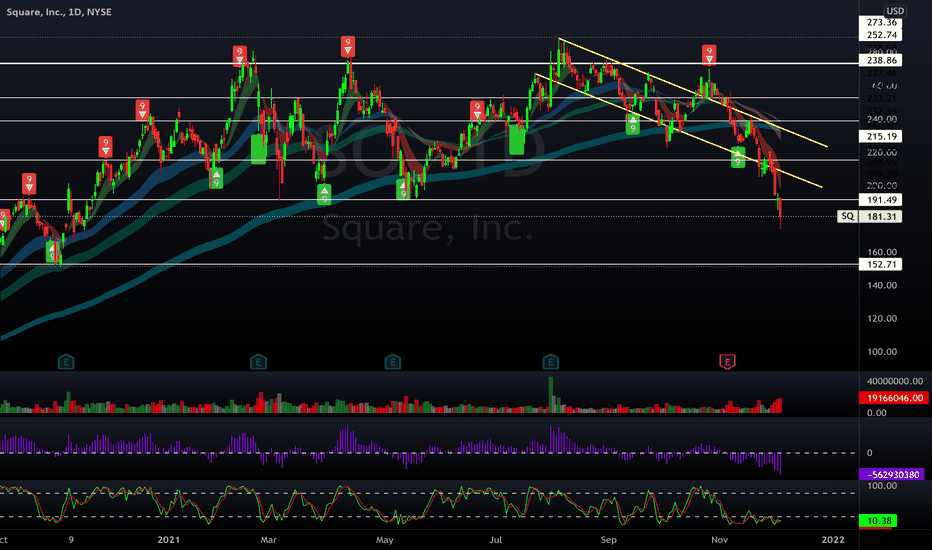Image resolution: width=932 pixels, height=550 pixels.
Task: Open the Square, Inc., 1D, NYSE chart title
Action: tap(59, 12)
